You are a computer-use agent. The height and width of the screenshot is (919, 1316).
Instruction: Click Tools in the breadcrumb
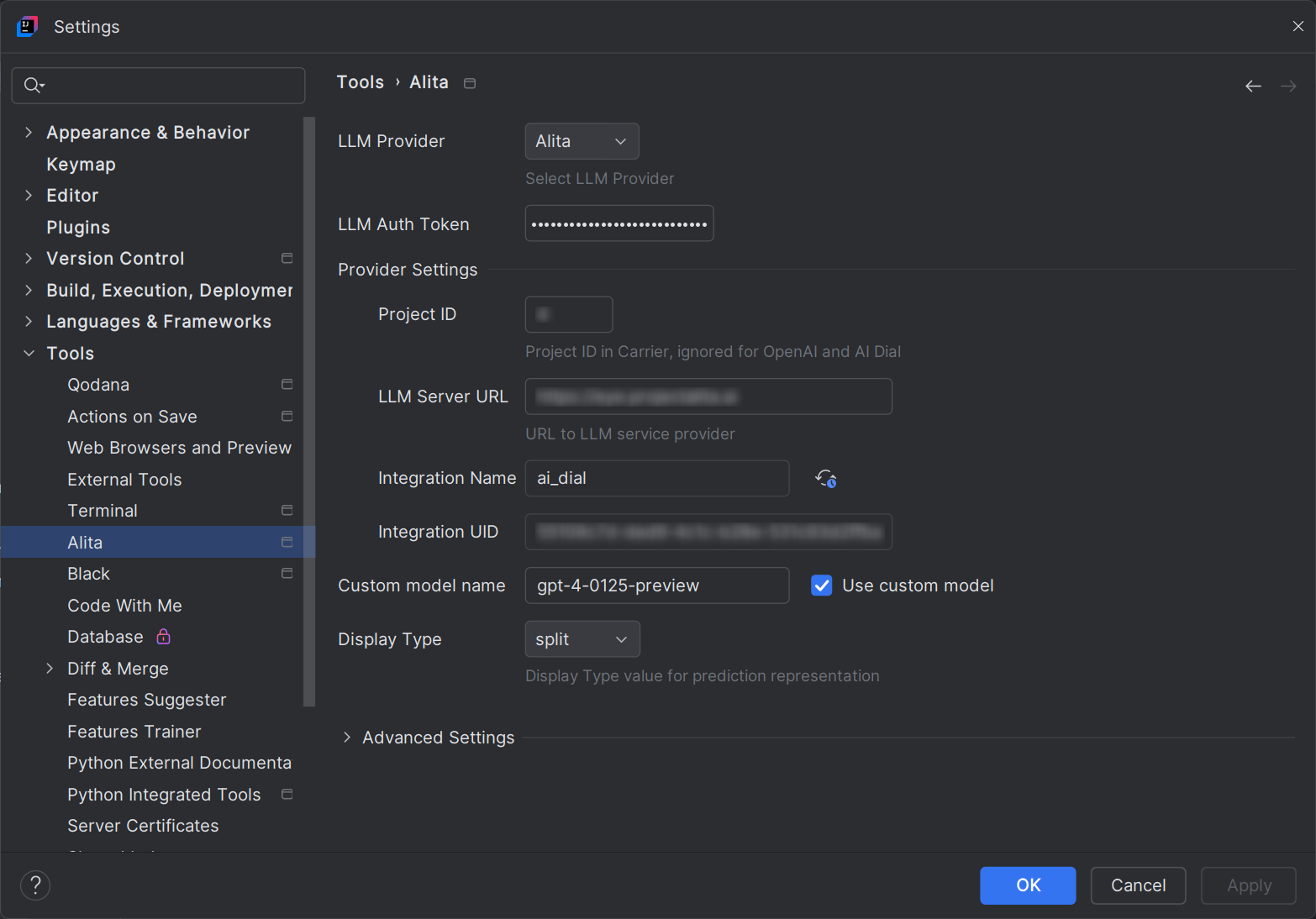pos(360,82)
